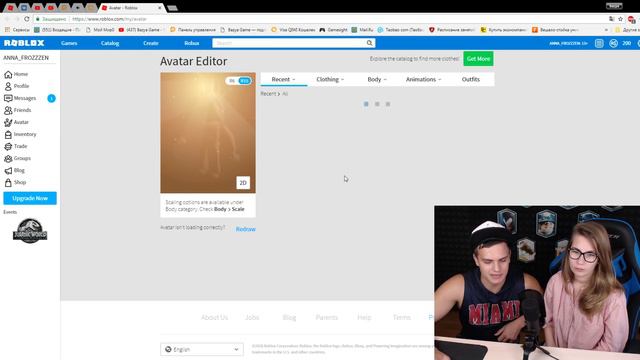Click the ROBLOX logo in the navbar
Viewport: 640px width, 360px height.
[x=24, y=43]
